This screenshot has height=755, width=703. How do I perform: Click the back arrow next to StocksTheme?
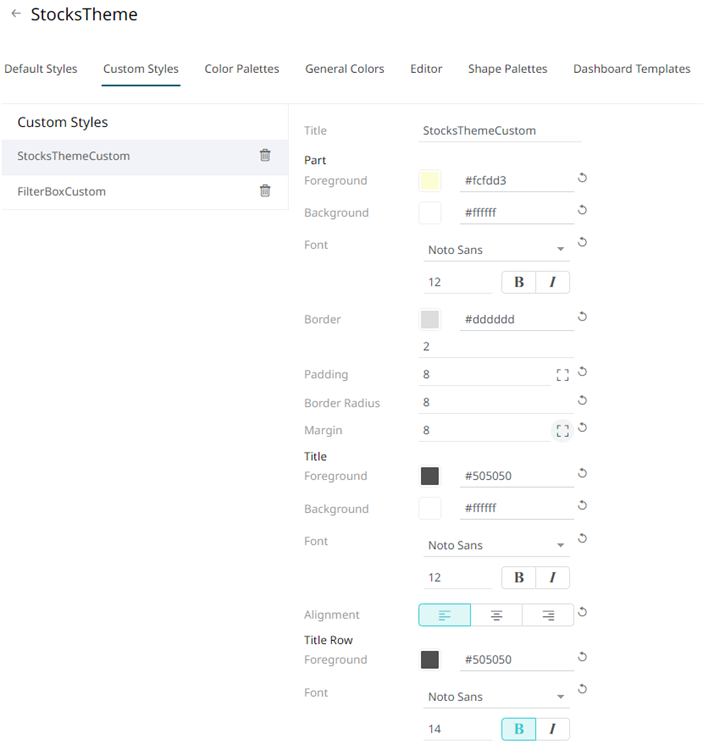coord(16,13)
